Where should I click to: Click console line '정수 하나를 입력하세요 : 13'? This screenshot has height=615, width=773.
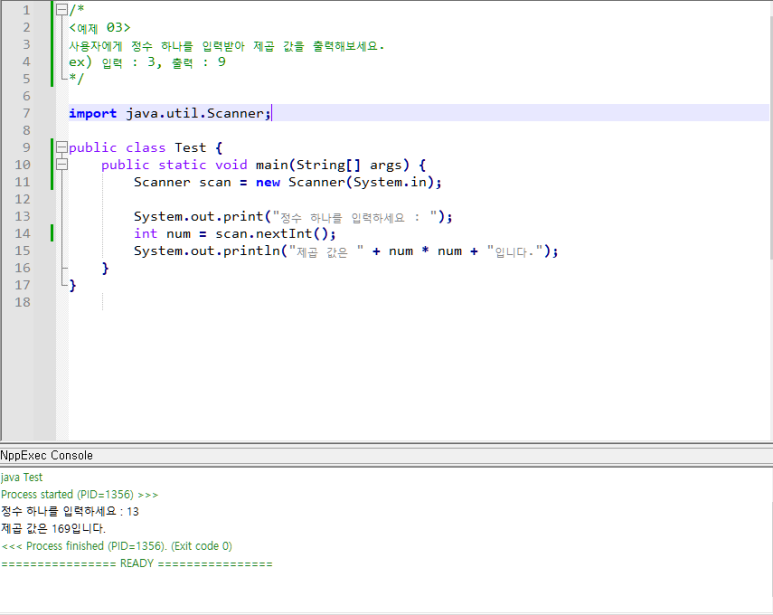coord(70,511)
